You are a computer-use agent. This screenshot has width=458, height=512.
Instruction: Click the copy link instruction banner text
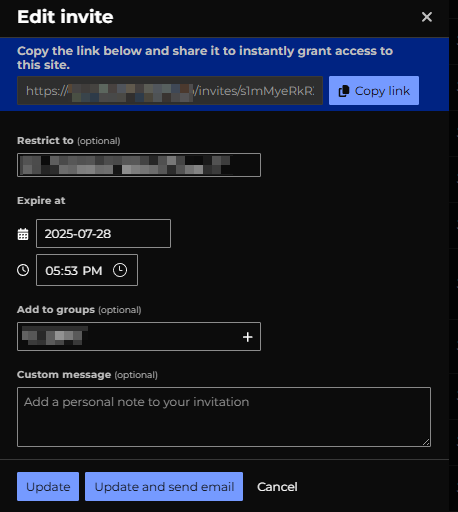[205, 58]
